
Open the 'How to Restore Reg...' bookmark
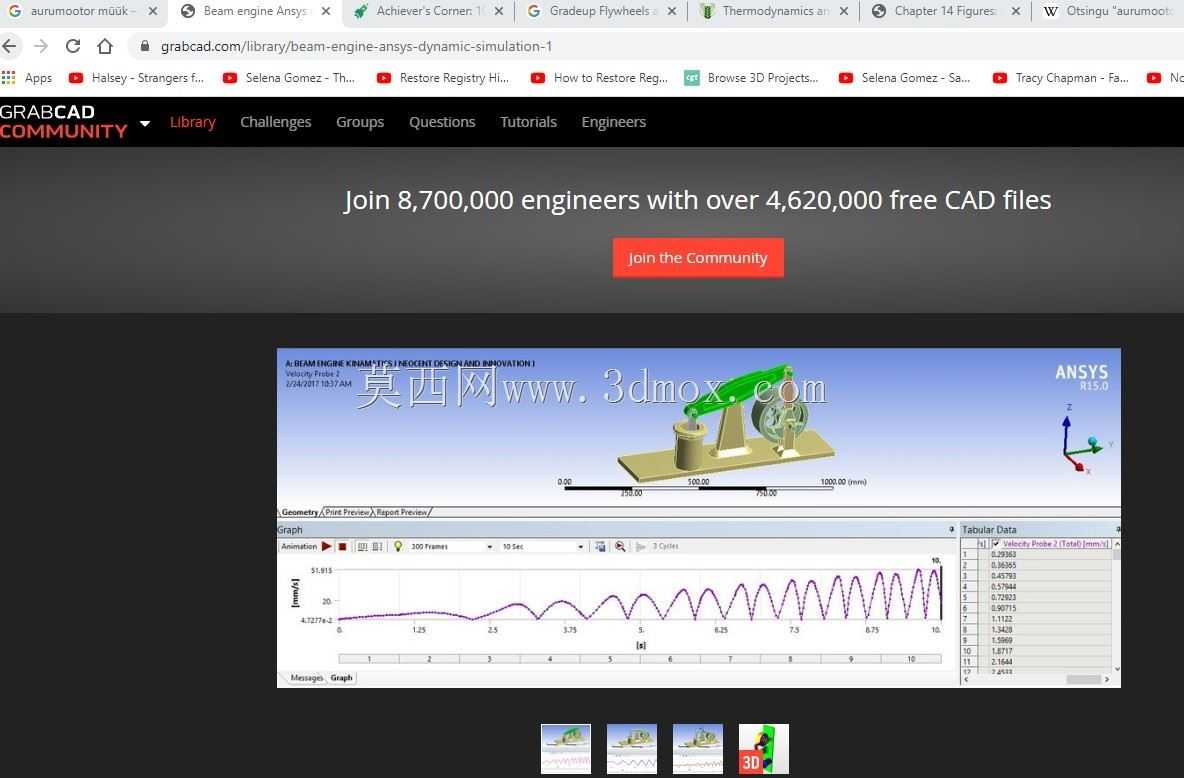[599, 77]
